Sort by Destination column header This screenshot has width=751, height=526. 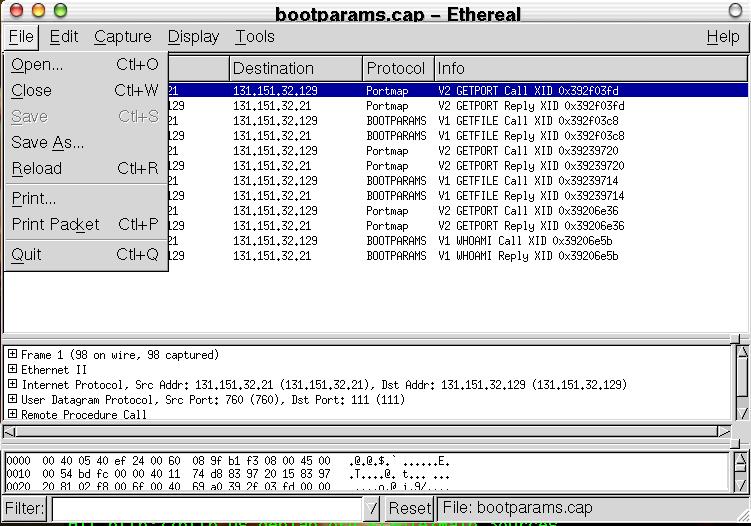pyautogui.click(x=296, y=69)
